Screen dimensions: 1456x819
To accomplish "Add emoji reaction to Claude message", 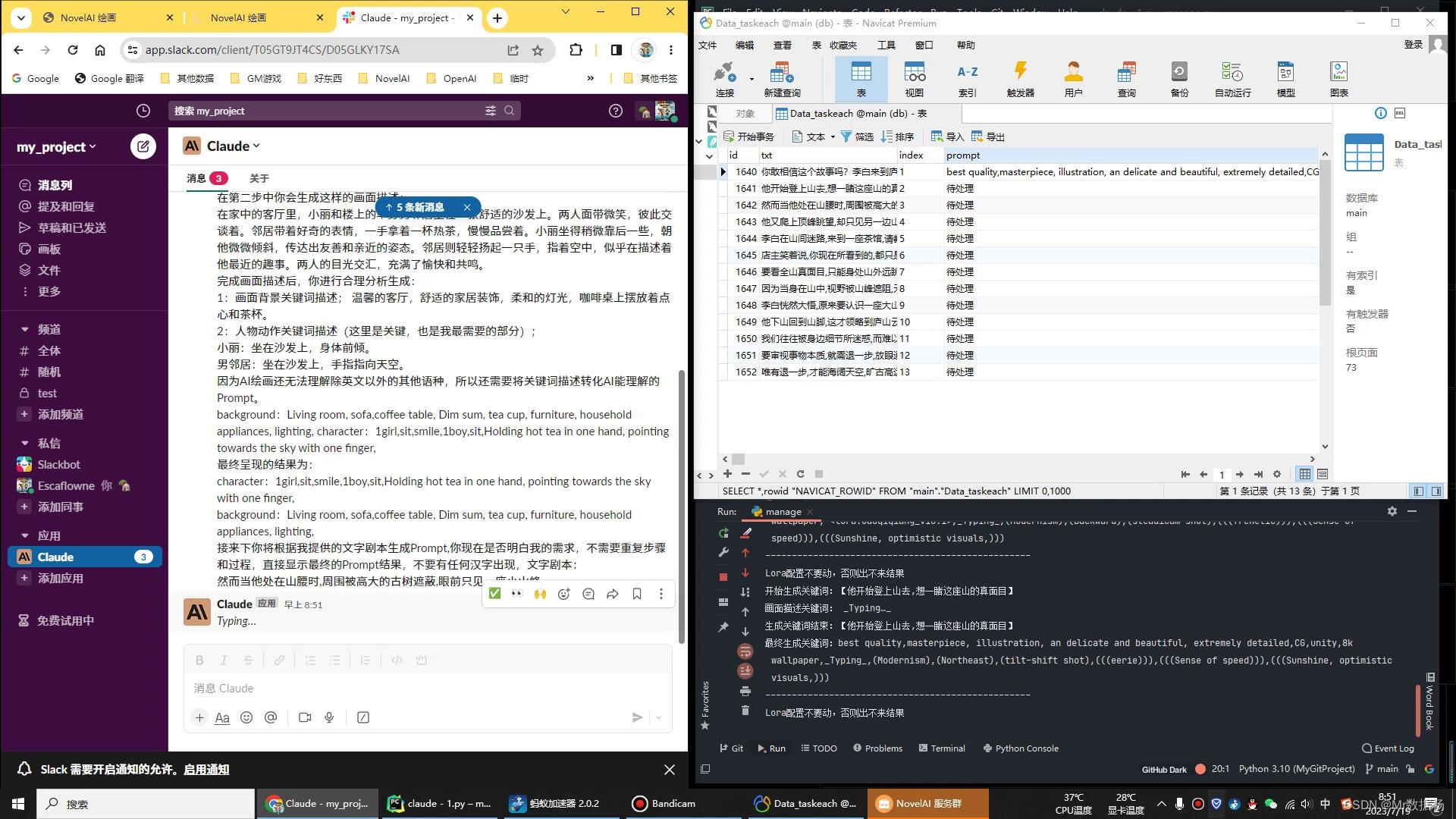I will 563,594.
